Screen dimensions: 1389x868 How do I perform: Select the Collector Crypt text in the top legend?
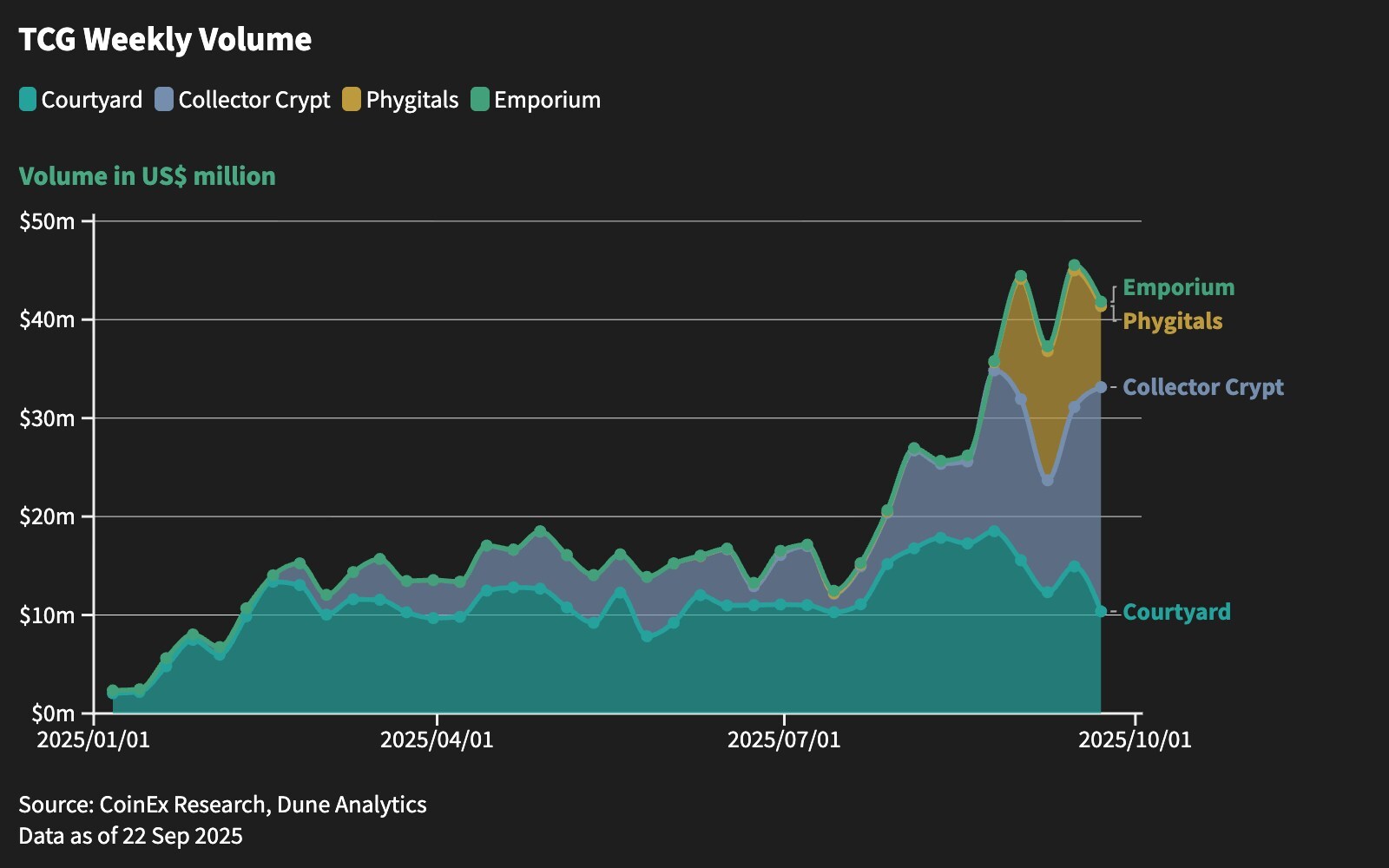pyautogui.click(x=253, y=100)
